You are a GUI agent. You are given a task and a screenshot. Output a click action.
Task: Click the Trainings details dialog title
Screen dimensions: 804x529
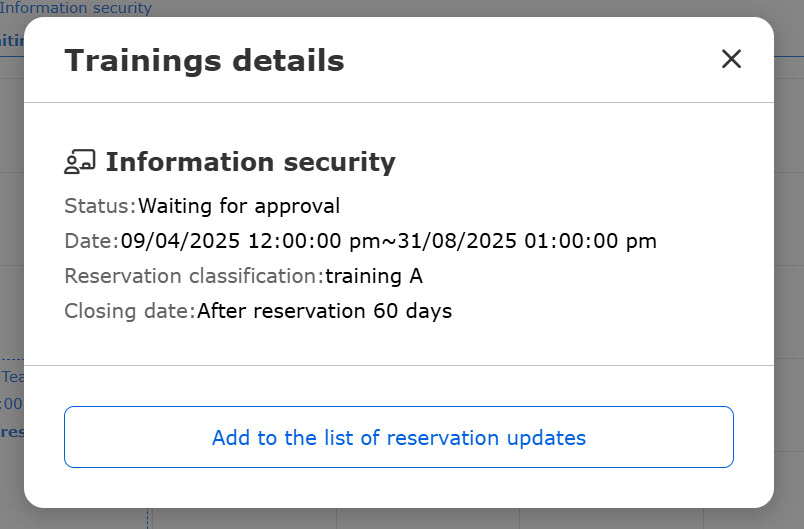(x=204, y=60)
